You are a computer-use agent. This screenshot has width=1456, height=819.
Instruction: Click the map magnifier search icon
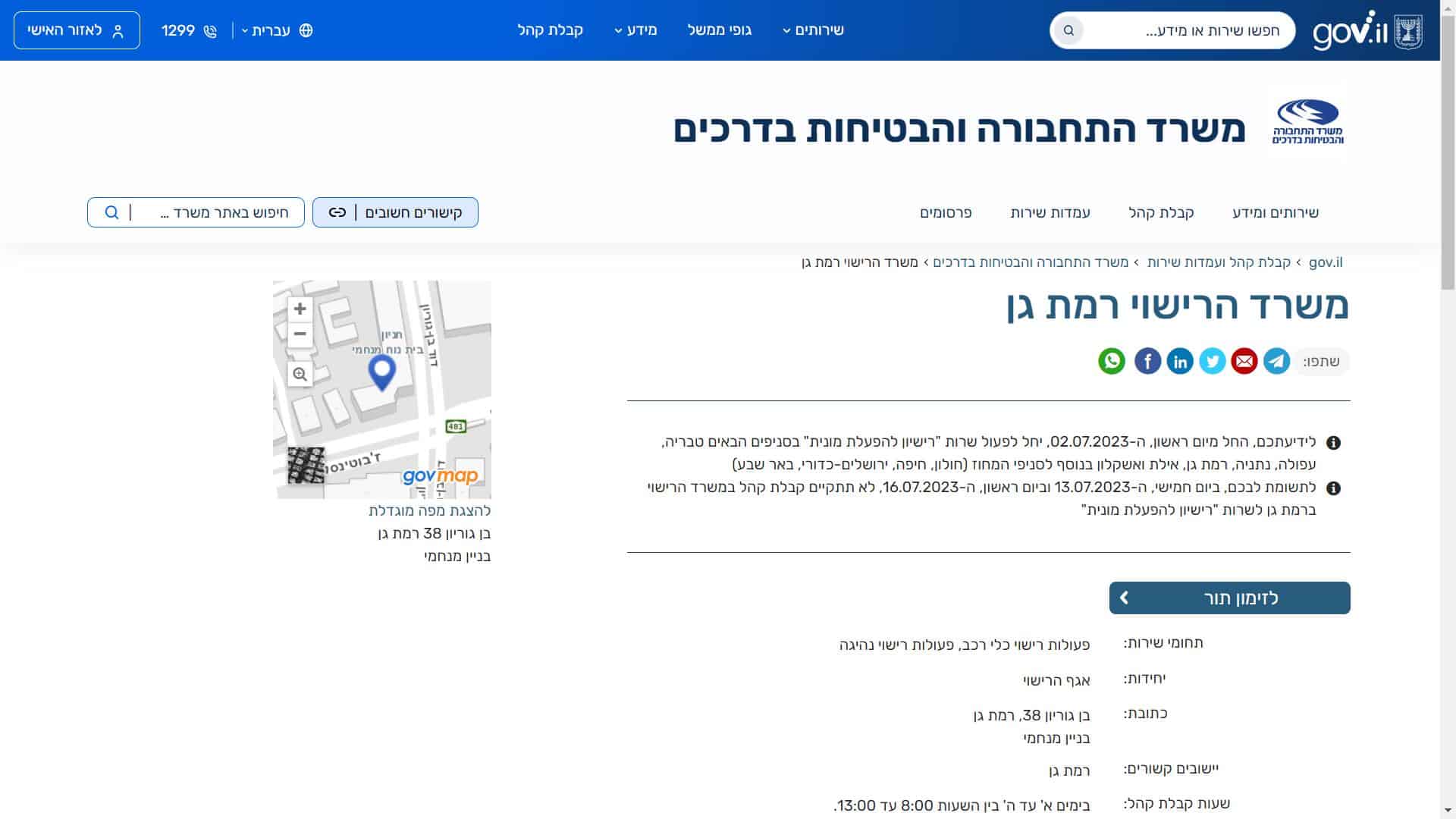(x=300, y=374)
